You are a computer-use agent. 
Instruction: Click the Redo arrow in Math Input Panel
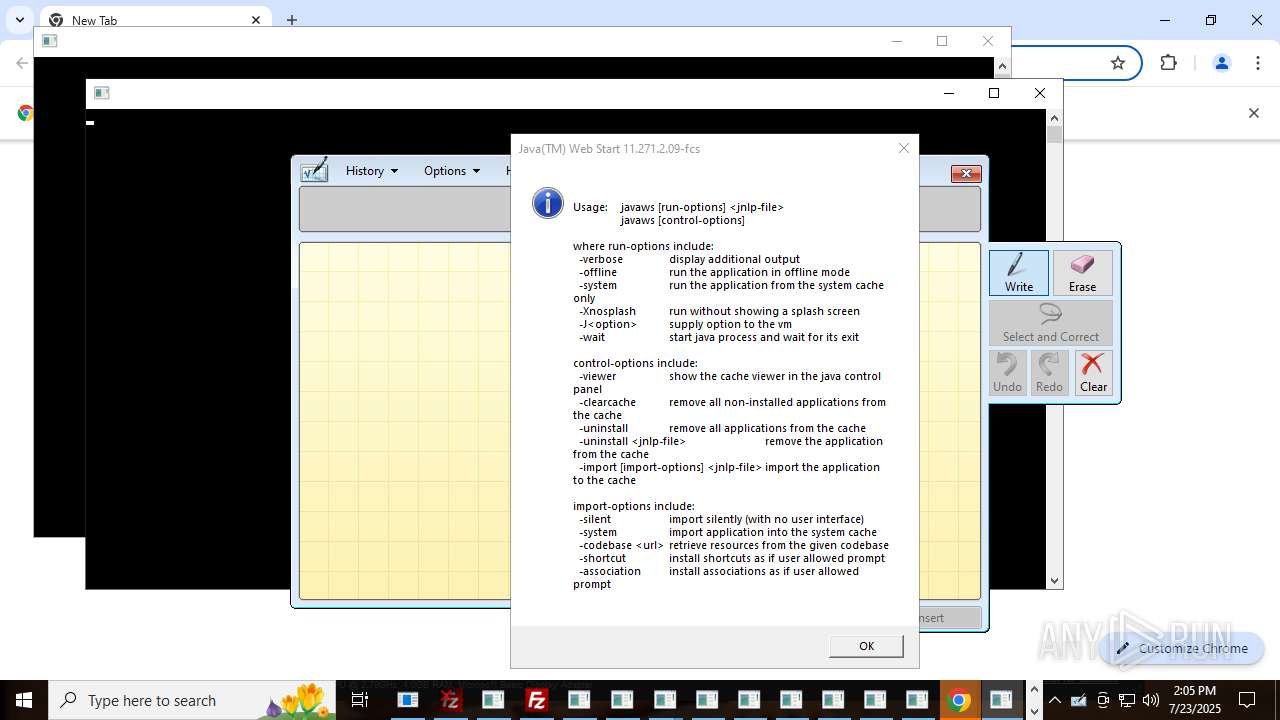(1049, 373)
